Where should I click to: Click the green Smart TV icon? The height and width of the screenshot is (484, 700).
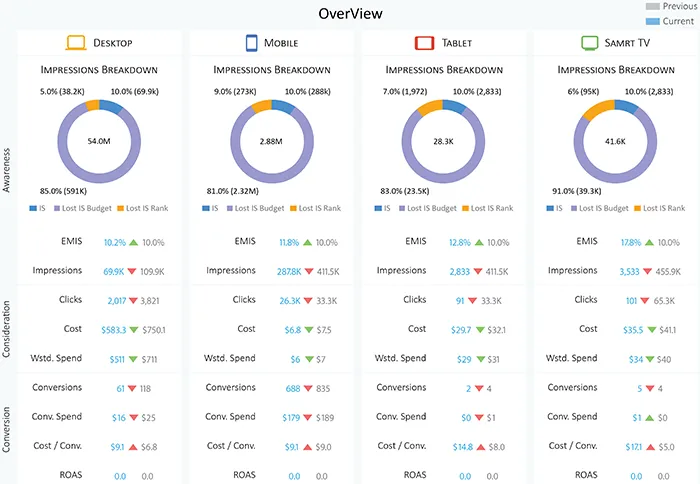[589, 43]
